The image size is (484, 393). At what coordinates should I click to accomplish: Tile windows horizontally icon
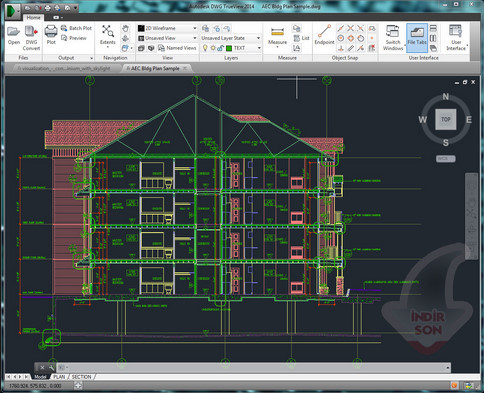point(433,28)
